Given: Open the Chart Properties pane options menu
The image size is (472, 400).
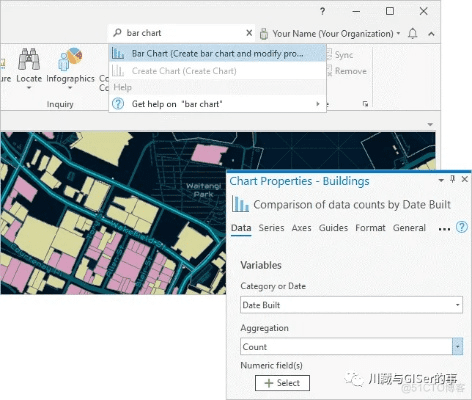Looking at the screenshot, I should pyautogui.click(x=441, y=180).
